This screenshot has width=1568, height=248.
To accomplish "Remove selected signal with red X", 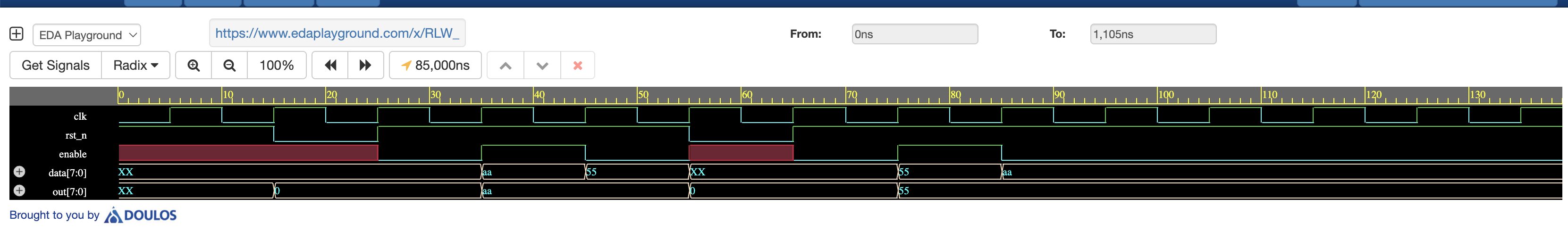I will point(578,65).
